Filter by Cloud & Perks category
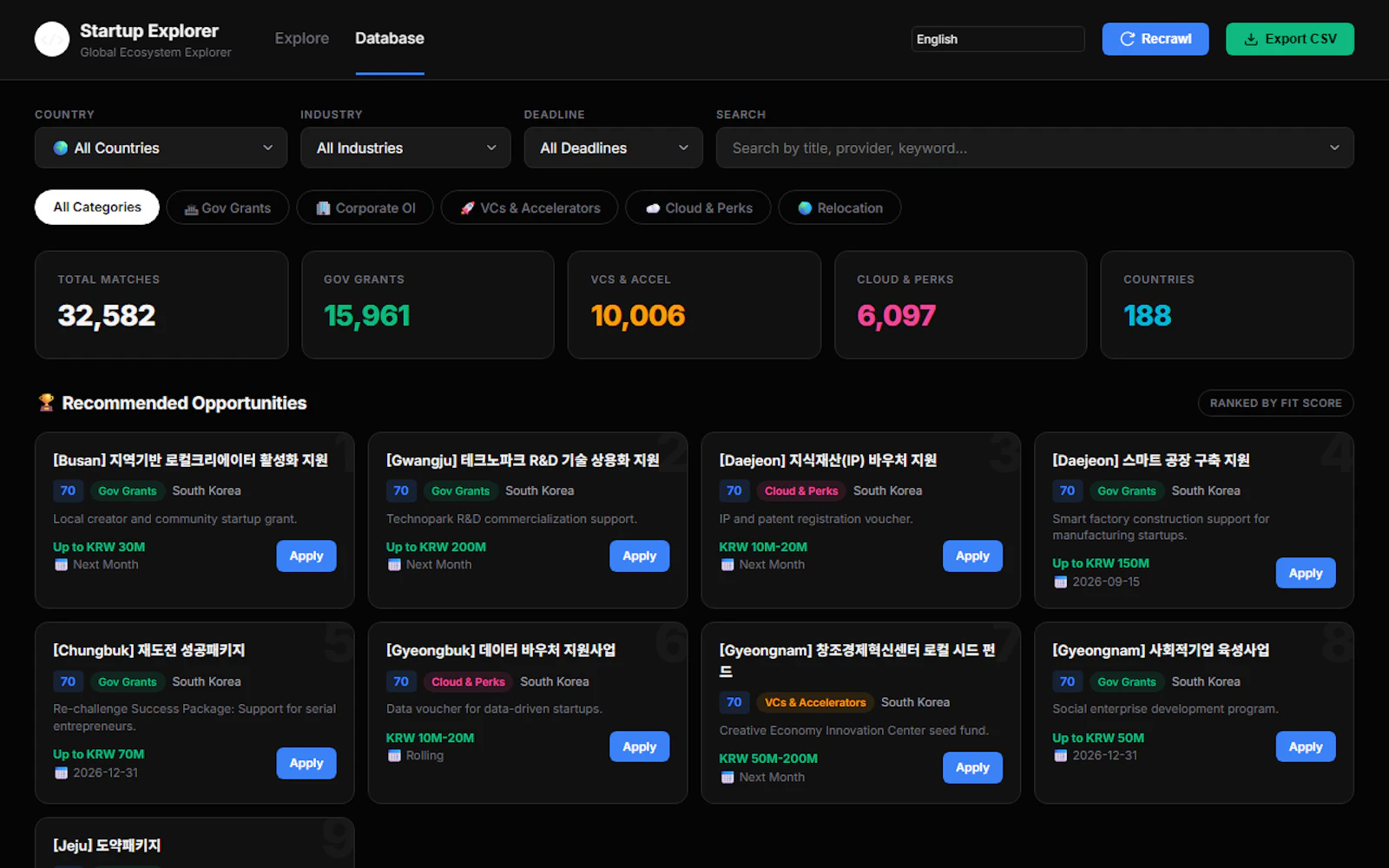The height and width of the screenshot is (868, 1389). point(698,208)
